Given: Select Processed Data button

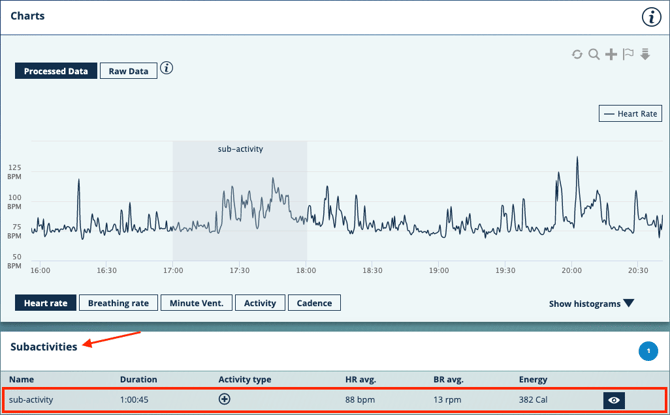Looking at the screenshot, I should [56, 71].
